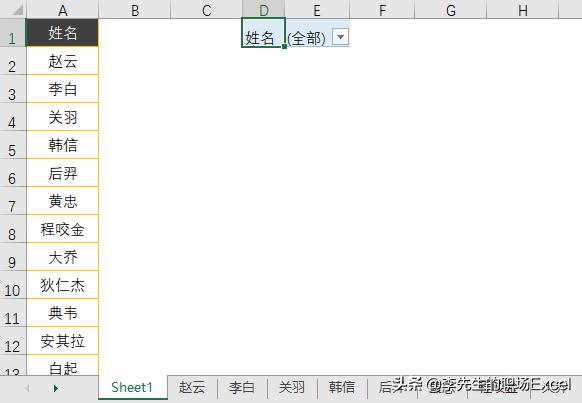Select cell A11 with 典韦
This screenshot has height=403, width=582.
(x=62, y=313)
